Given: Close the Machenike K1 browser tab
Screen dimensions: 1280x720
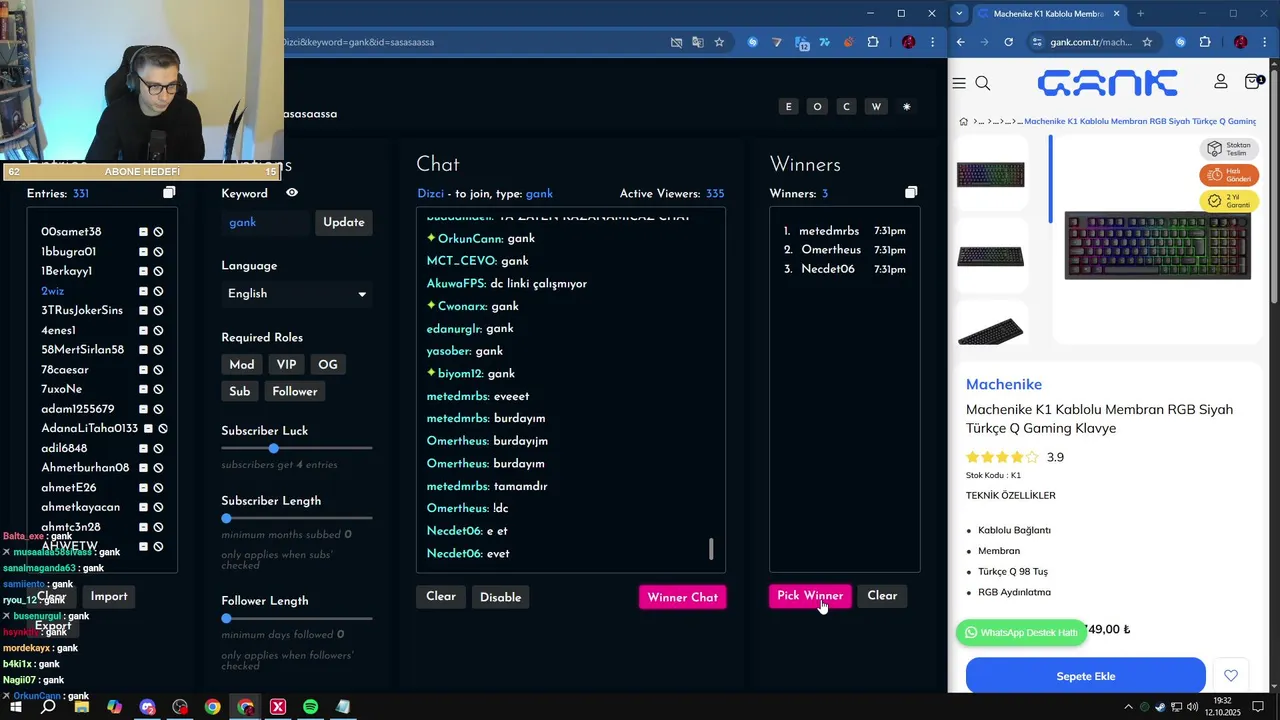Looking at the screenshot, I should coord(1115,14).
